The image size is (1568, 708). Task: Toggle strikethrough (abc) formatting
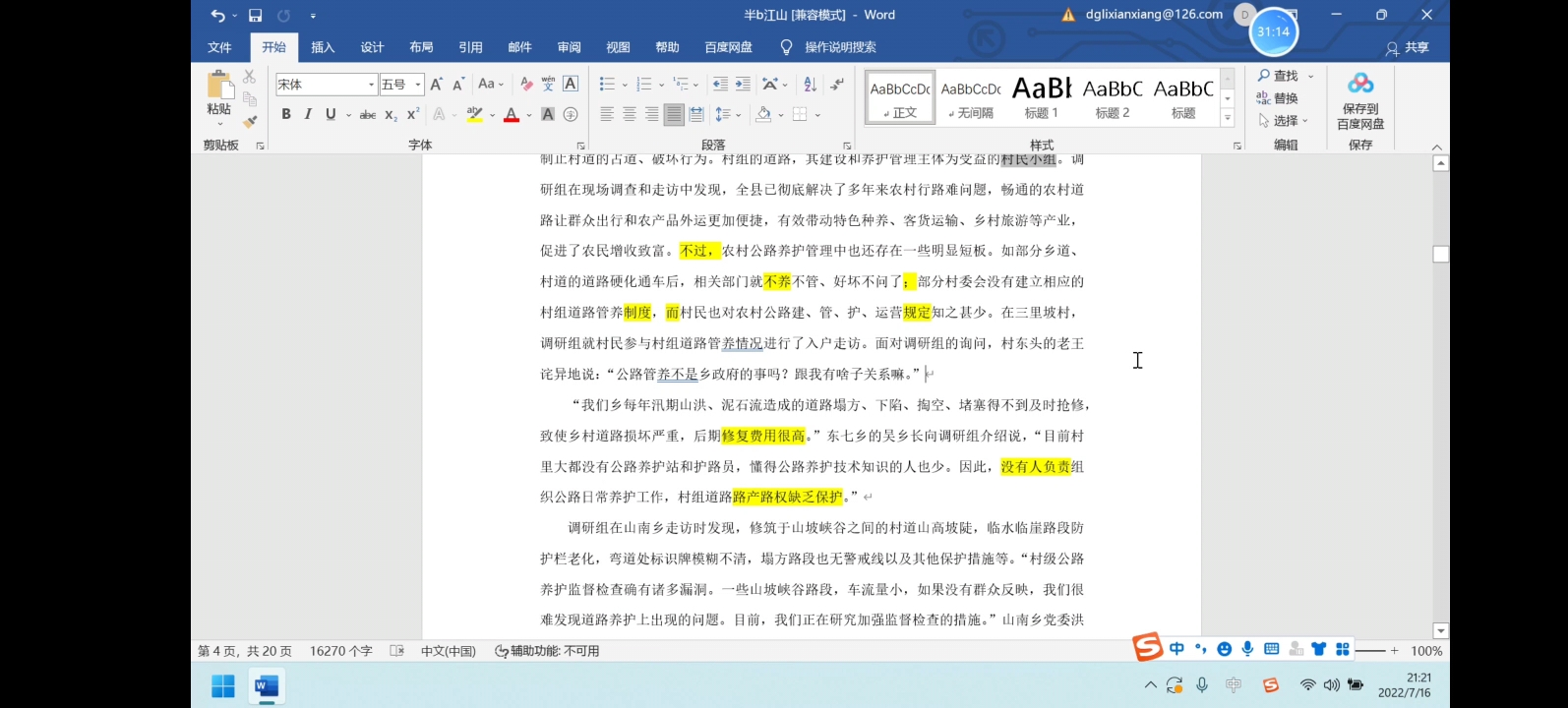368,115
